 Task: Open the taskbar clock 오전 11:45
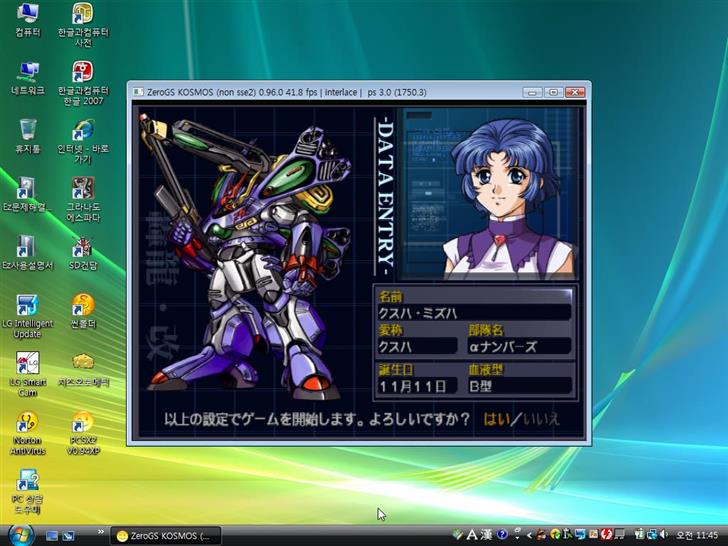click(697, 535)
